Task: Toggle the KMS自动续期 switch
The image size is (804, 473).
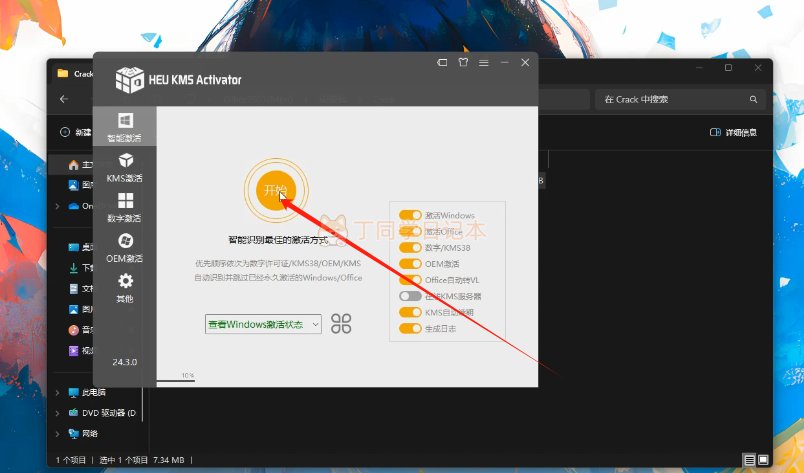Action: pyautogui.click(x=410, y=312)
